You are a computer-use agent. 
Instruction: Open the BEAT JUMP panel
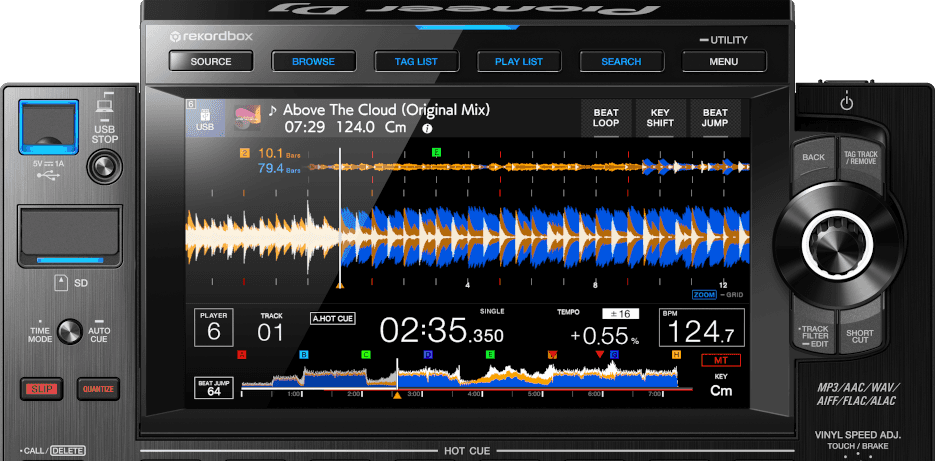coord(715,118)
